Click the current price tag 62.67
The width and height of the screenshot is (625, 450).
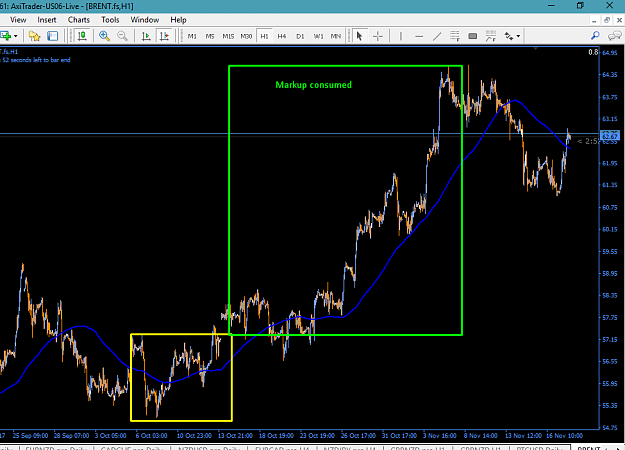tap(609, 136)
